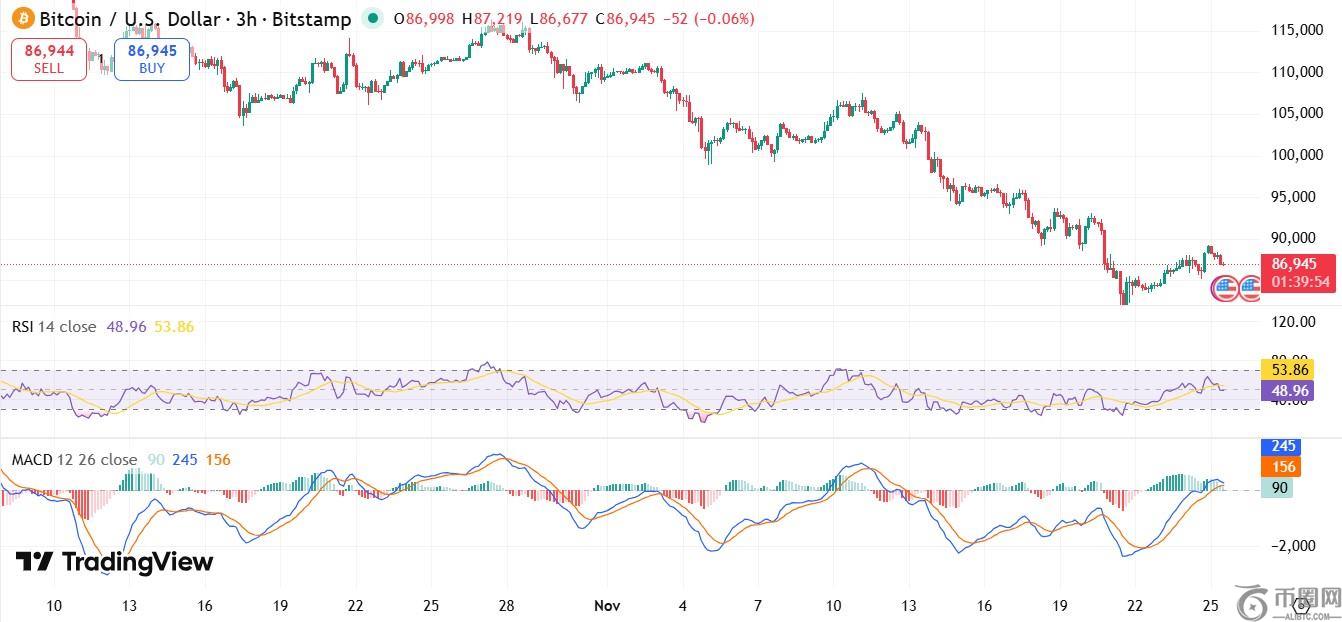Click the first US flag event icon
Screen dimensions: 1342x622
1224,289
